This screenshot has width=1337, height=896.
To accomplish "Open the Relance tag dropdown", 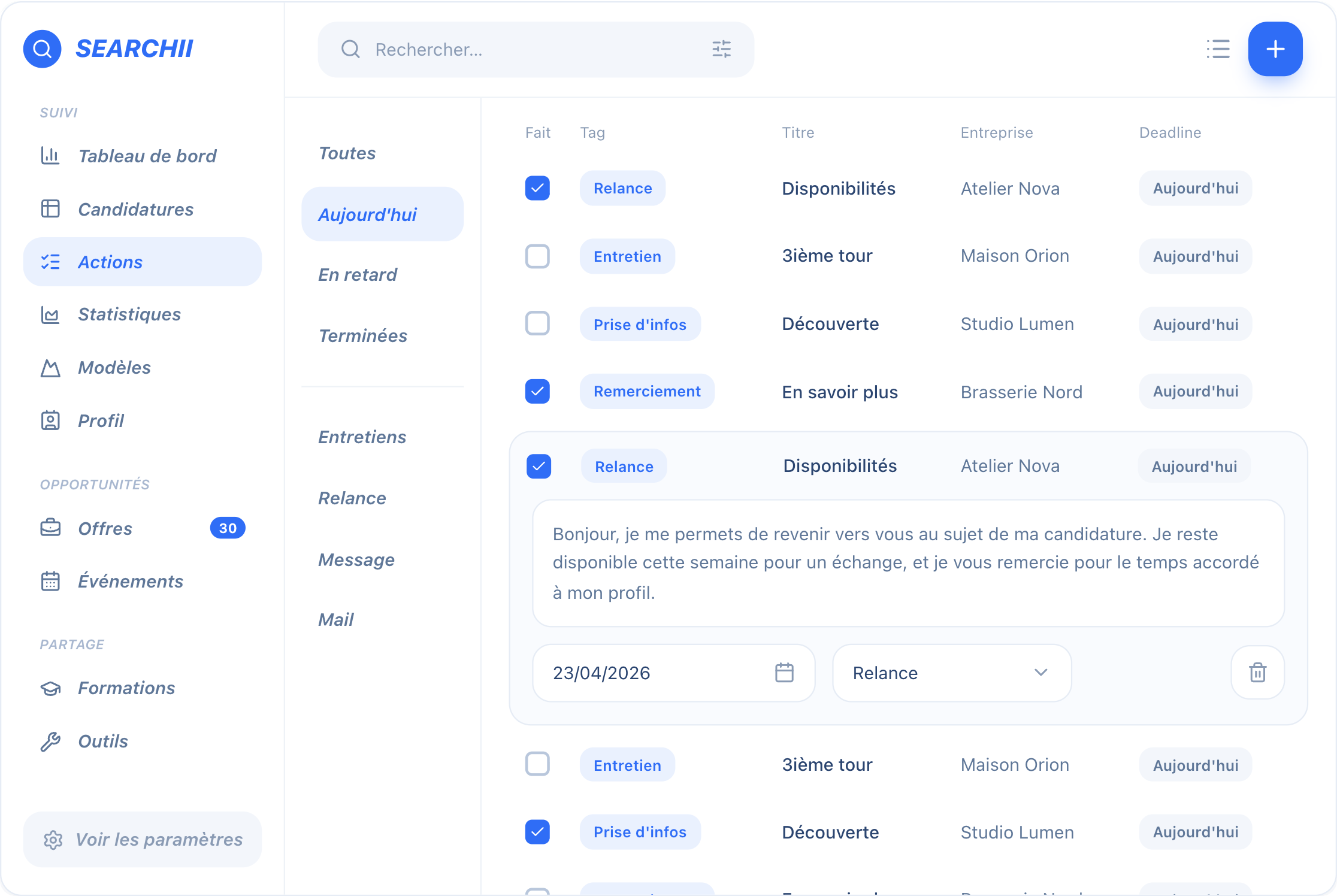I will 952,673.
